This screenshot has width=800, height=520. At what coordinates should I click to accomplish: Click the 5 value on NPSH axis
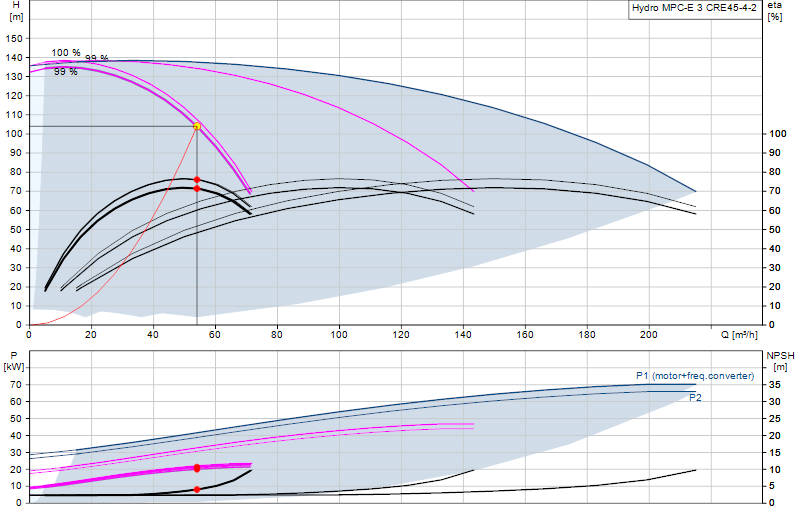[771, 486]
